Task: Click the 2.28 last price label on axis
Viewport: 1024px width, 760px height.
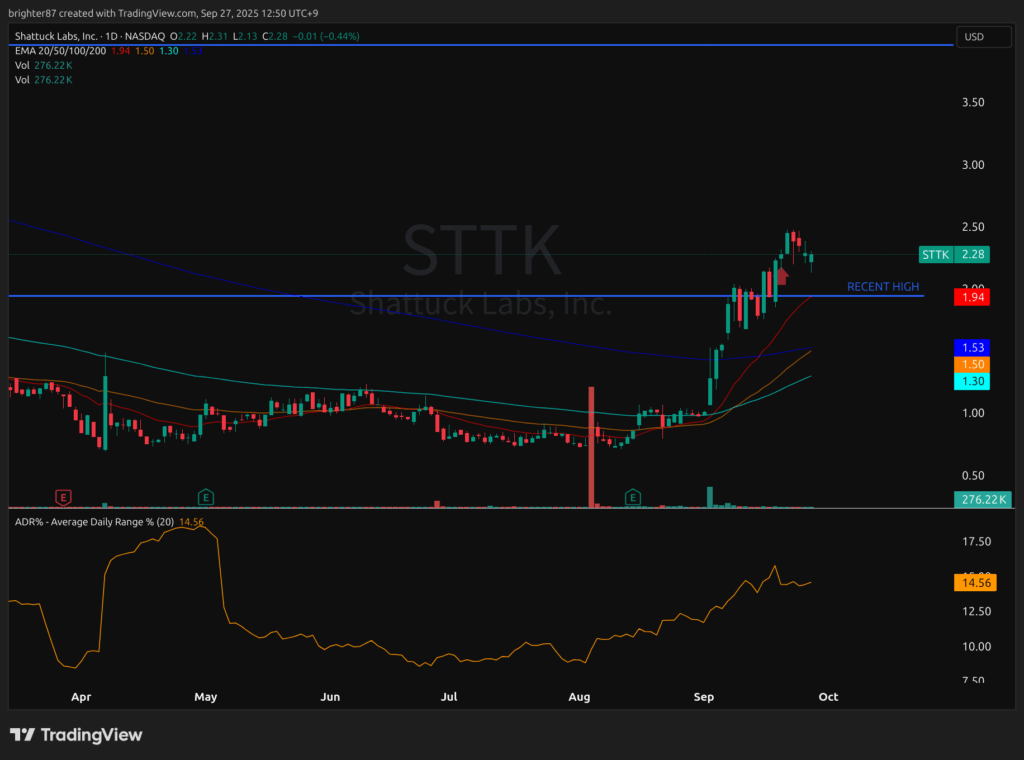Action: click(972, 255)
